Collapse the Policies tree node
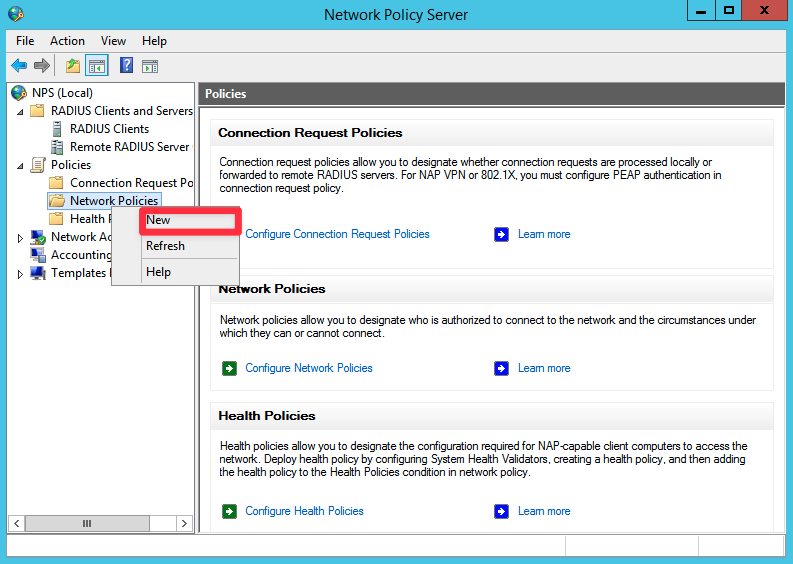The image size is (793, 564). (20, 165)
